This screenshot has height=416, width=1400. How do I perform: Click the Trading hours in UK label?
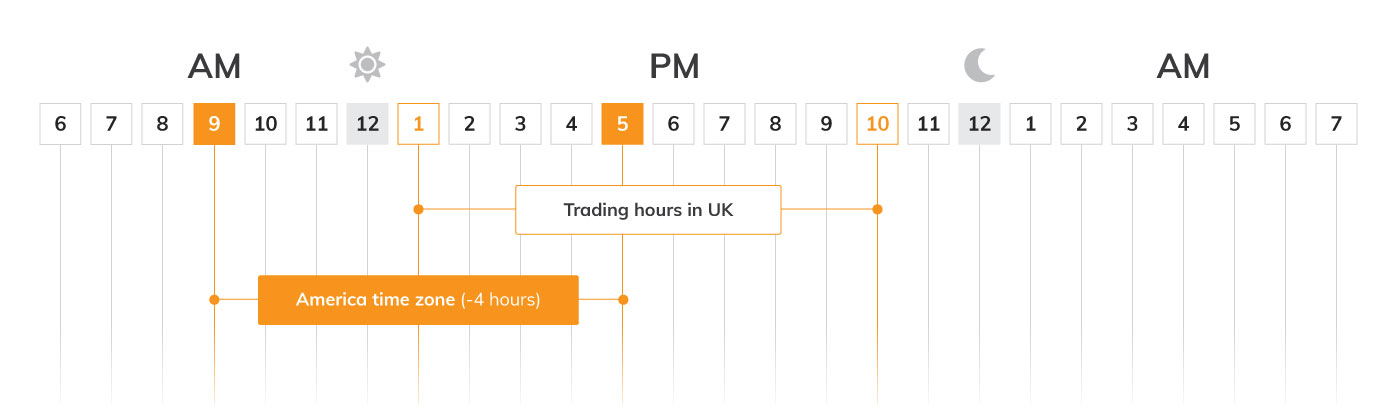coord(648,210)
